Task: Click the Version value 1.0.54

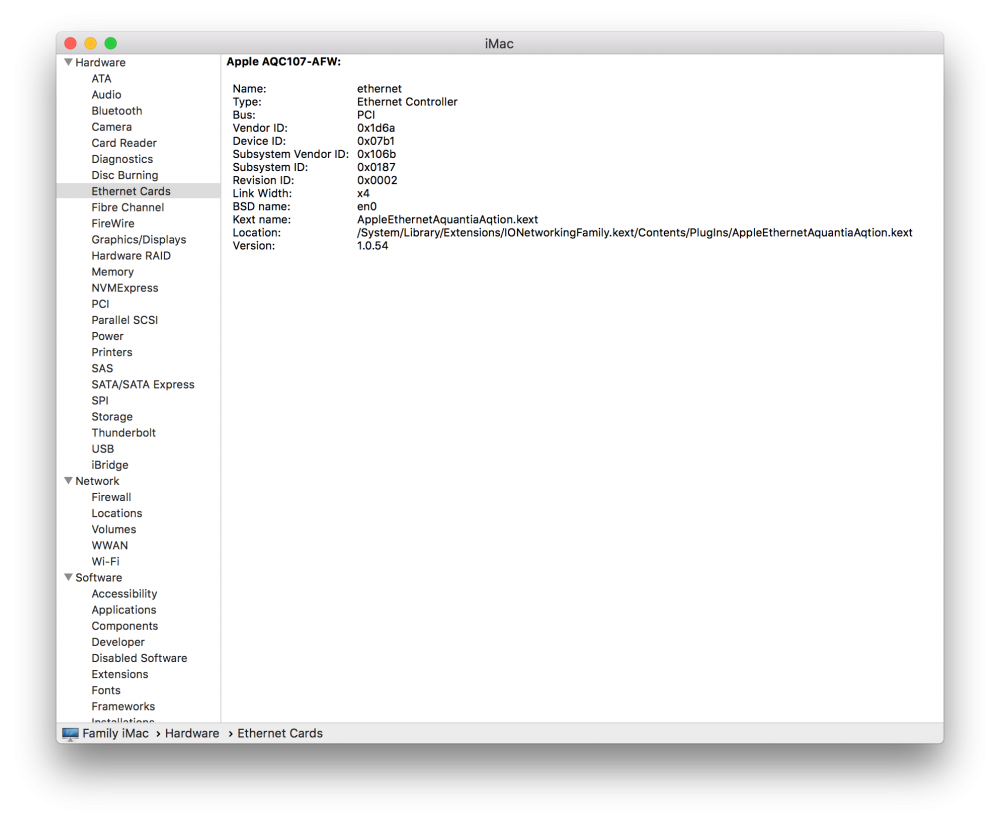Action: click(x=372, y=246)
